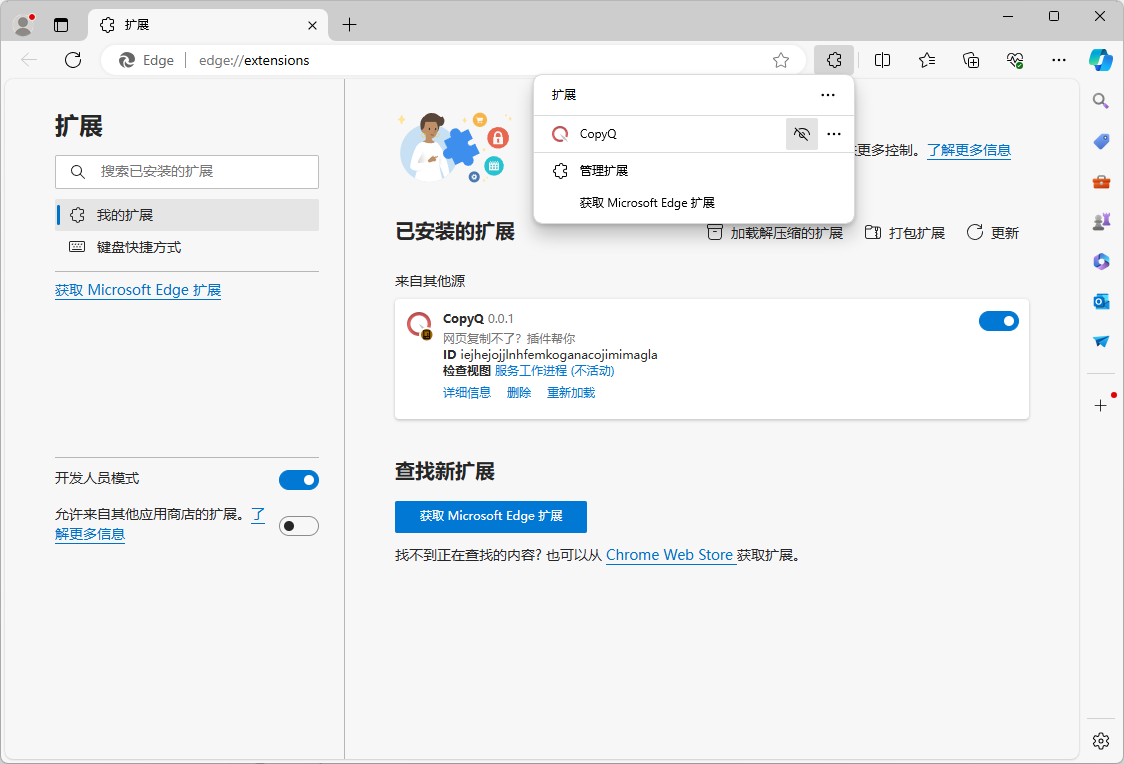Toggle 开发人员模式 switch
The width and height of the screenshot is (1124, 764).
pyautogui.click(x=299, y=479)
